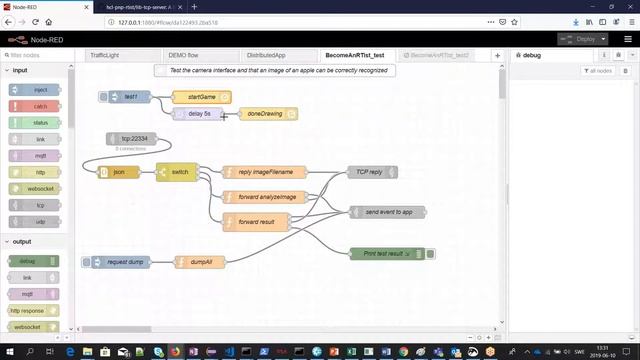The image size is (640, 360).
Task: Select the catch node in palette
Action: point(34,106)
